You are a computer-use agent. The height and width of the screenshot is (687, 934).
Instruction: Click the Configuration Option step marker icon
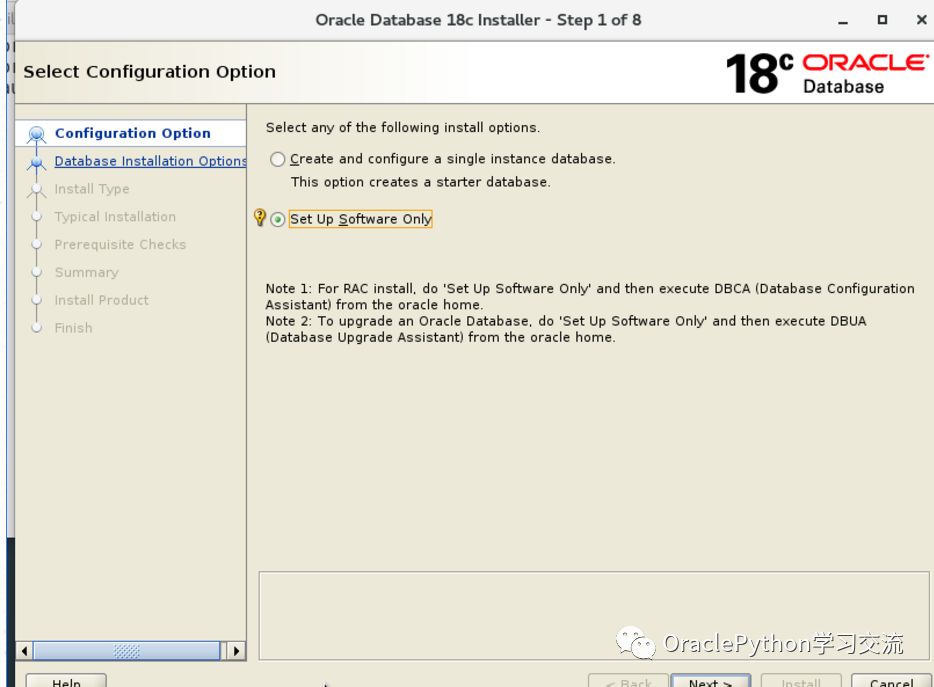(x=36, y=134)
